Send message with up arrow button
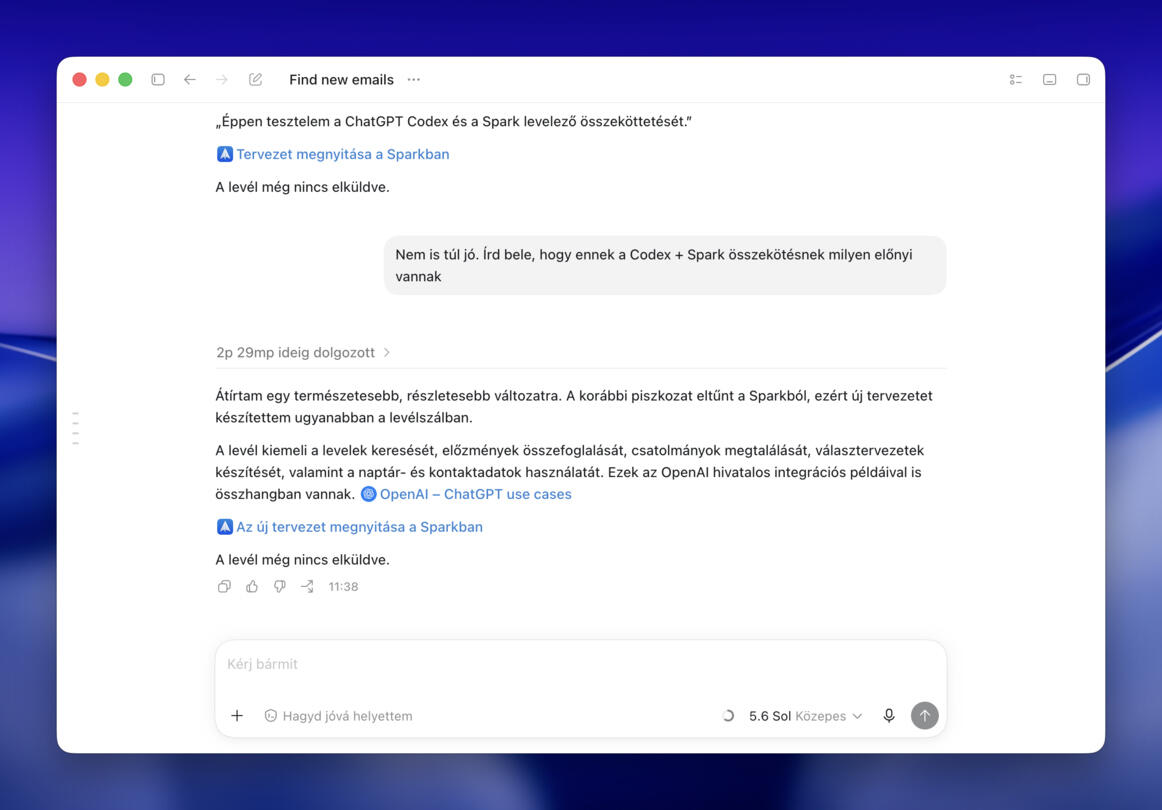 (x=924, y=716)
